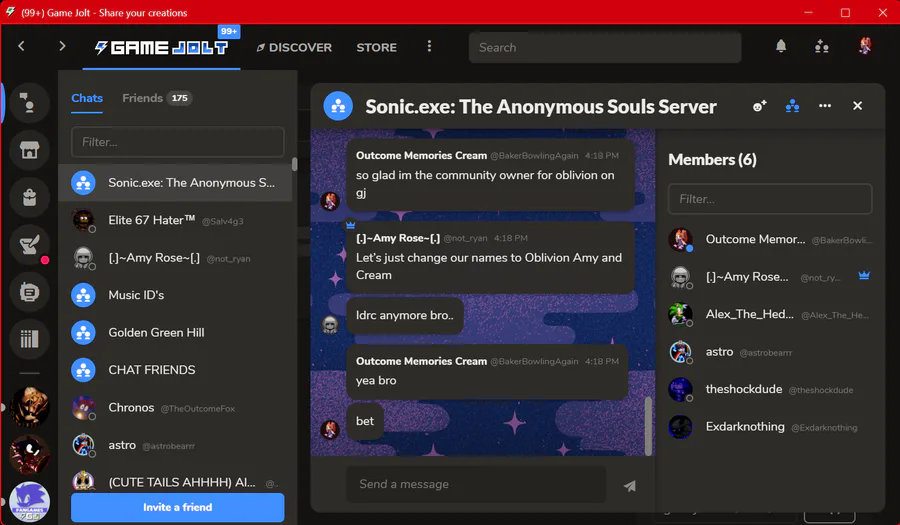Viewport: 900px width, 525px height.
Task: Open the CHAT FRIENDS group chat
Action: pos(175,370)
